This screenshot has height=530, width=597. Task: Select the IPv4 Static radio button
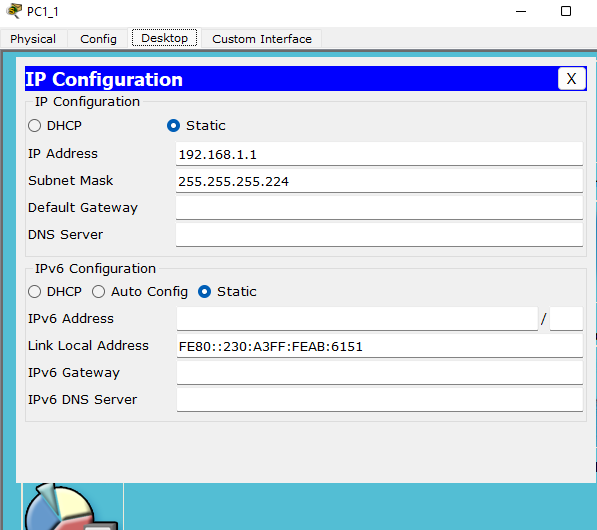point(173,126)
